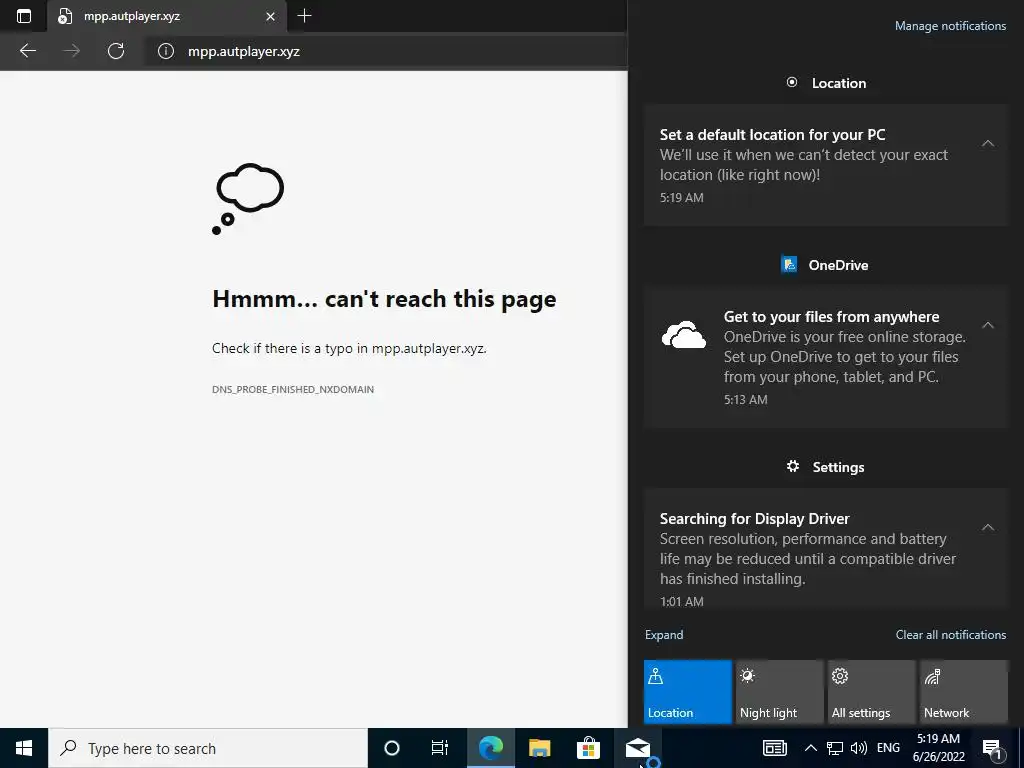Click the Hmmm... can't reach this page heading

coord(384,299)
